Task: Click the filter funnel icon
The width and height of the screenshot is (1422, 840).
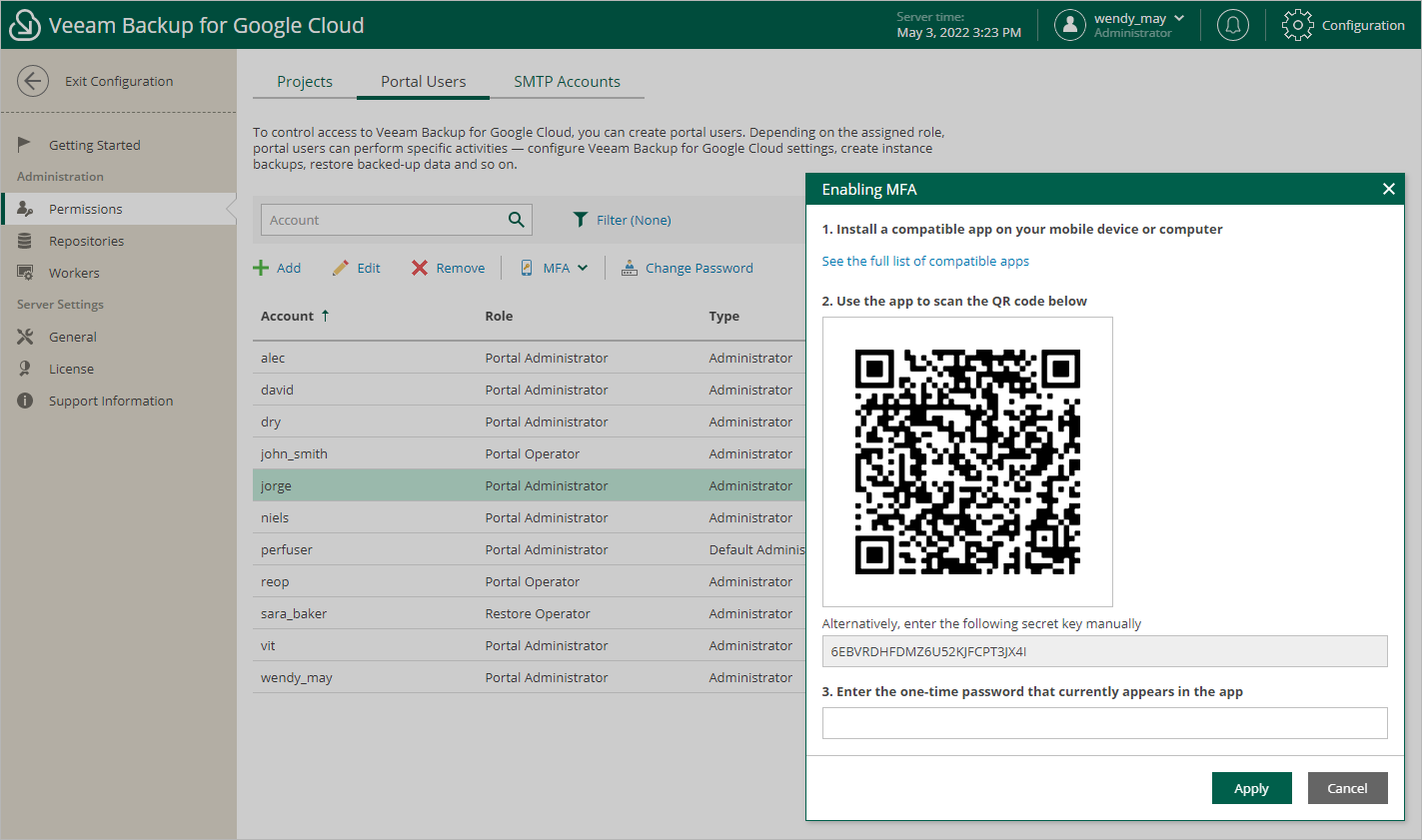Action: pos(580,220)
